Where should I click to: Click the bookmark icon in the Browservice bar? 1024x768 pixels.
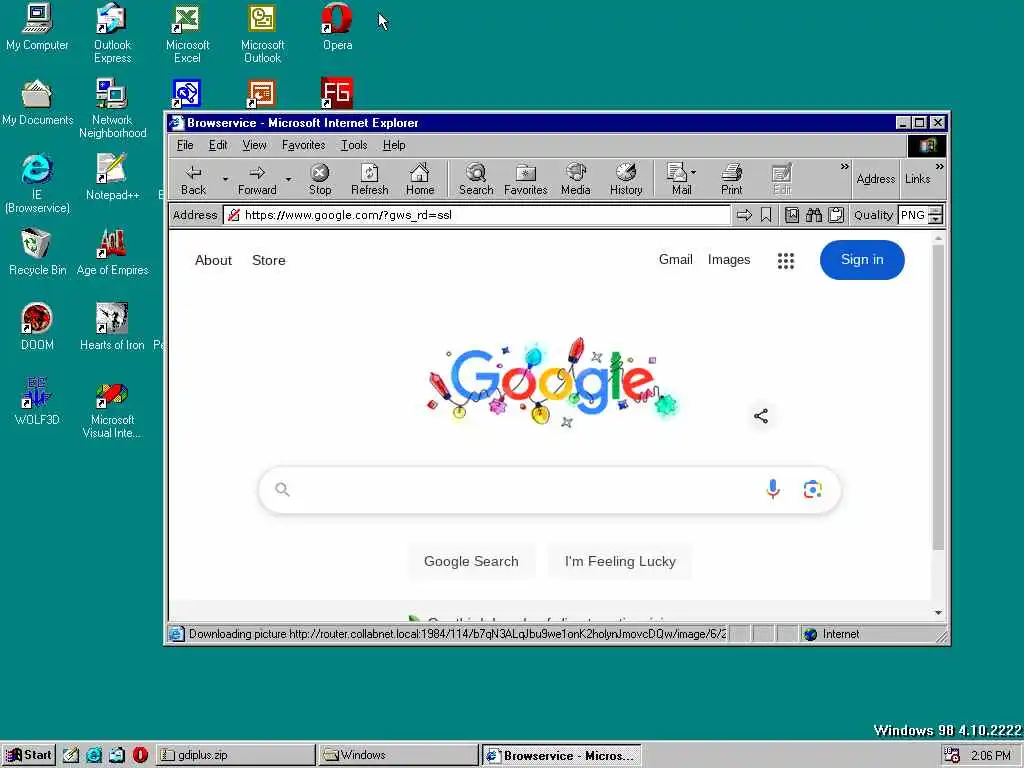coord(766,215)
